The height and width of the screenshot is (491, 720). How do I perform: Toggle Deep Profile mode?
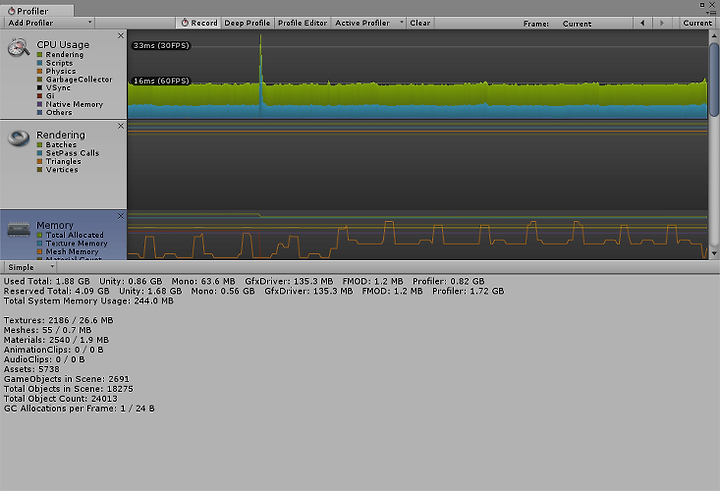(x=247, y=23)
